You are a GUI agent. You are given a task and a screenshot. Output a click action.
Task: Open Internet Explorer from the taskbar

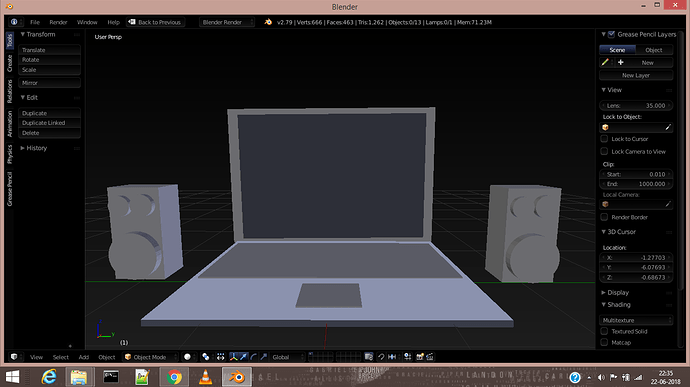48,377
